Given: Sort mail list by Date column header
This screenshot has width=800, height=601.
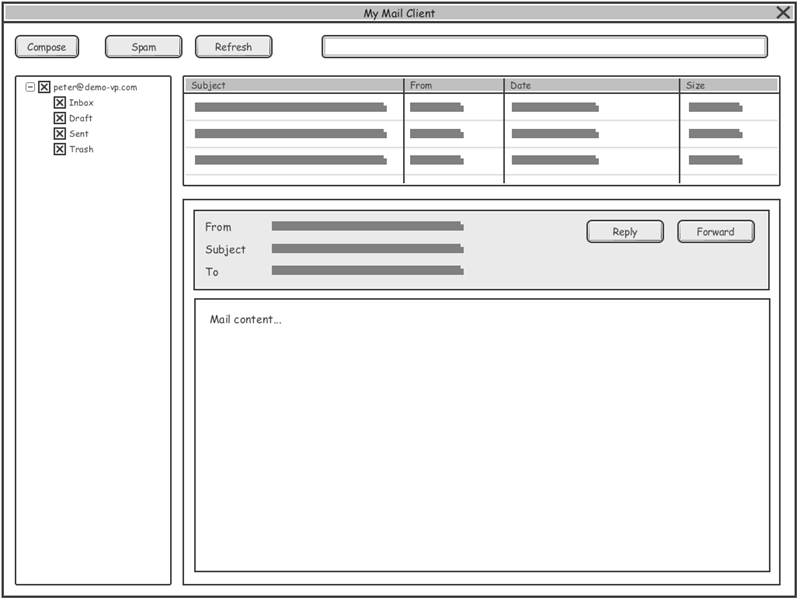Looking at the screenshot, I should point(592,86).
